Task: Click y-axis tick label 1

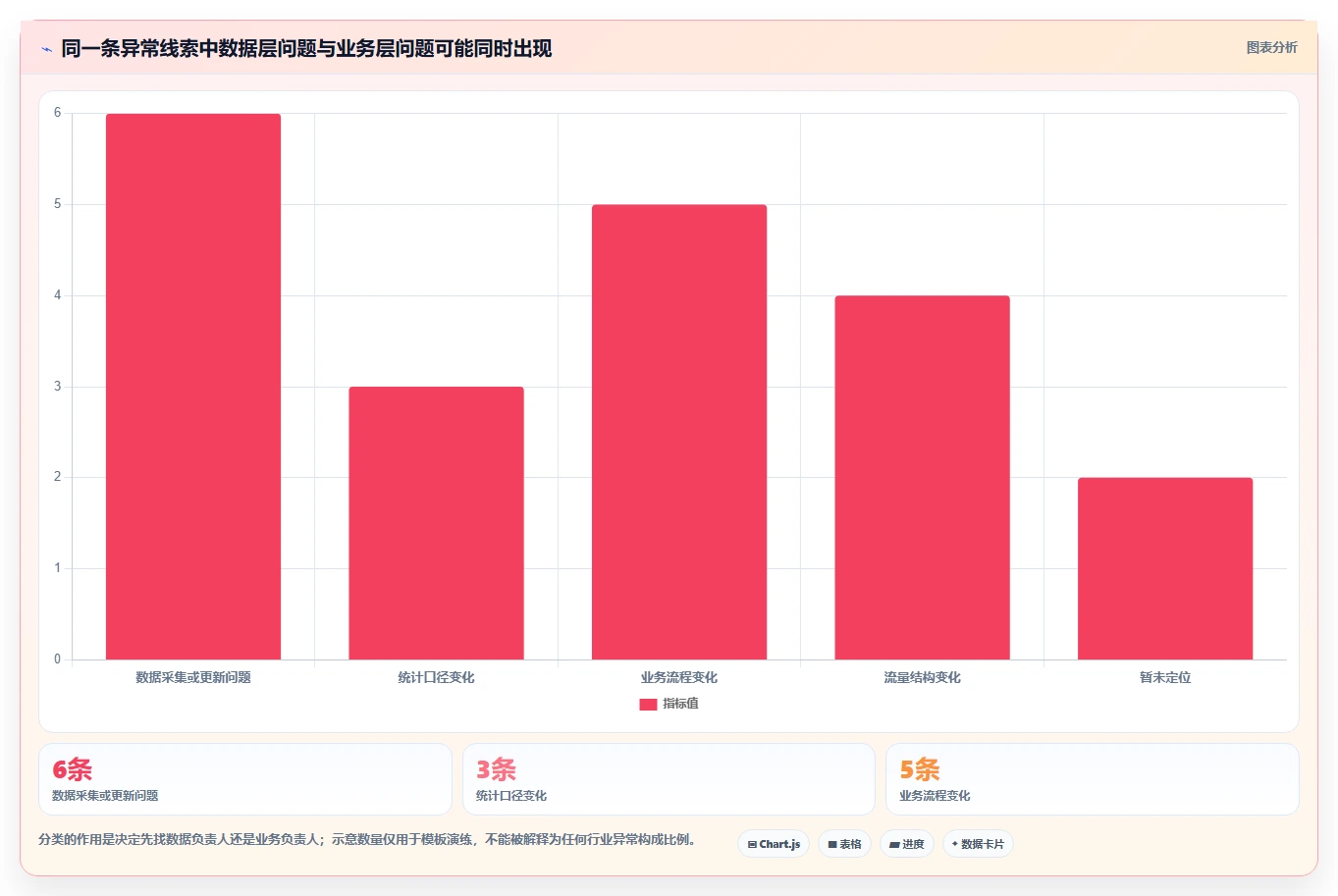Action: 58,568
